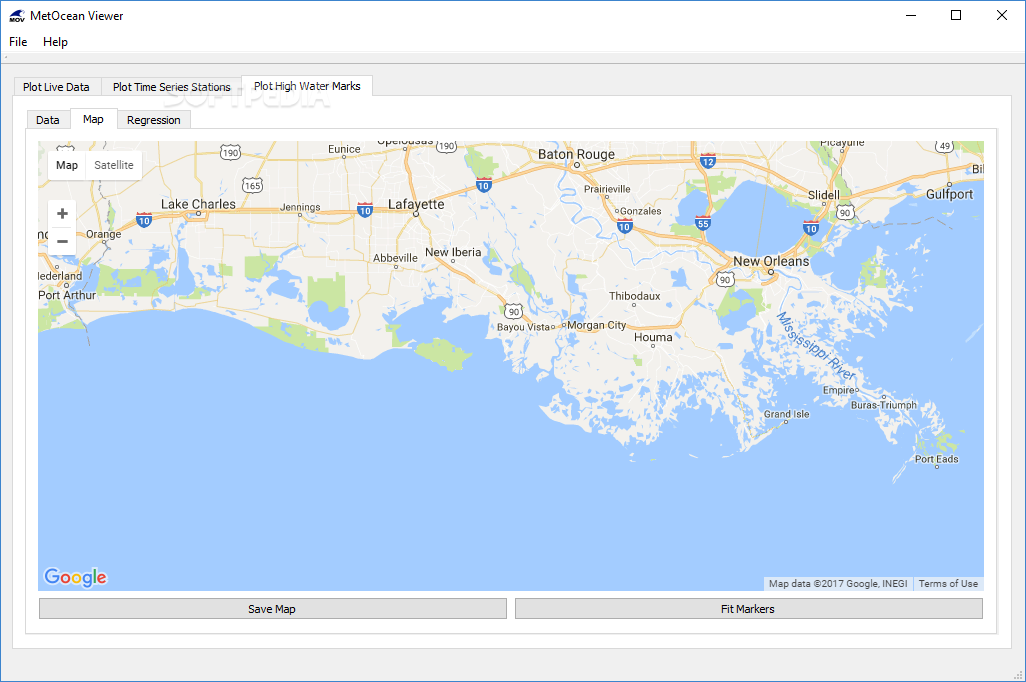The width and height of the screenshot is (1026, 682).
Task: Click the Baton Rouge map label
Action: tap(576, 154)
